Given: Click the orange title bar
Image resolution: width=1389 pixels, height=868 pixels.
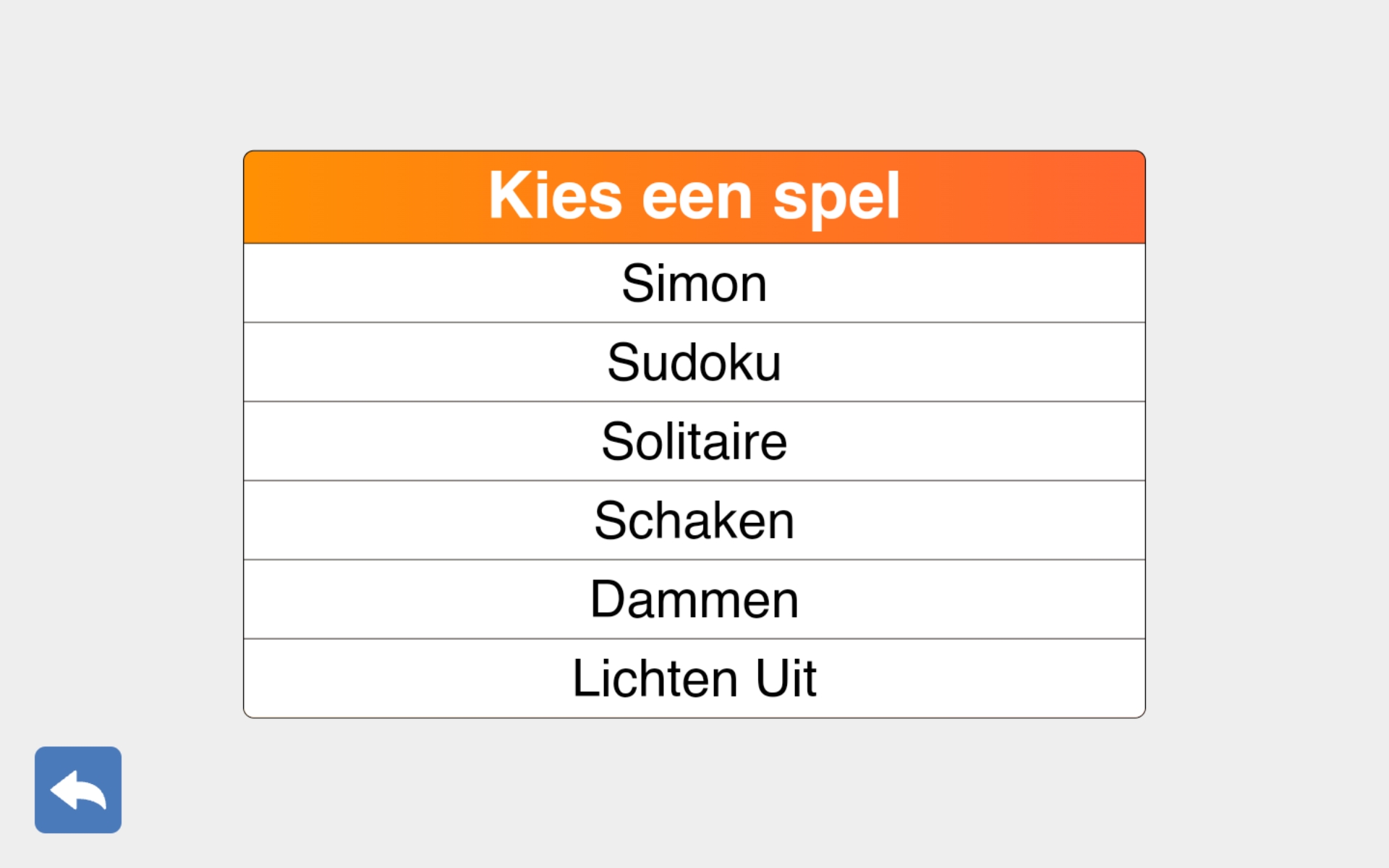Looking at the screenshot, I should click(x=694, y=197).
